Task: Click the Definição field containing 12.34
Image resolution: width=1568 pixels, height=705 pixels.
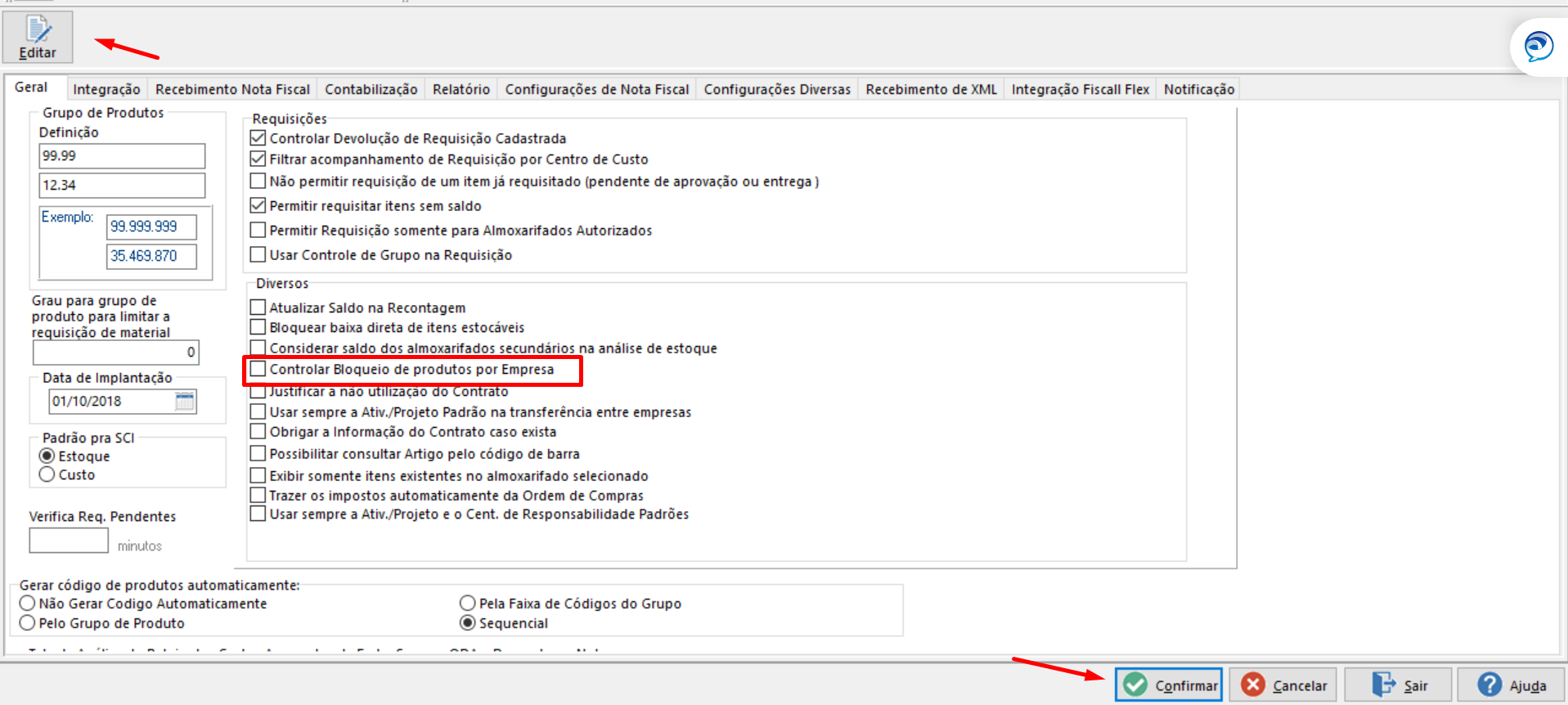Action: click(x=122, y=185)
